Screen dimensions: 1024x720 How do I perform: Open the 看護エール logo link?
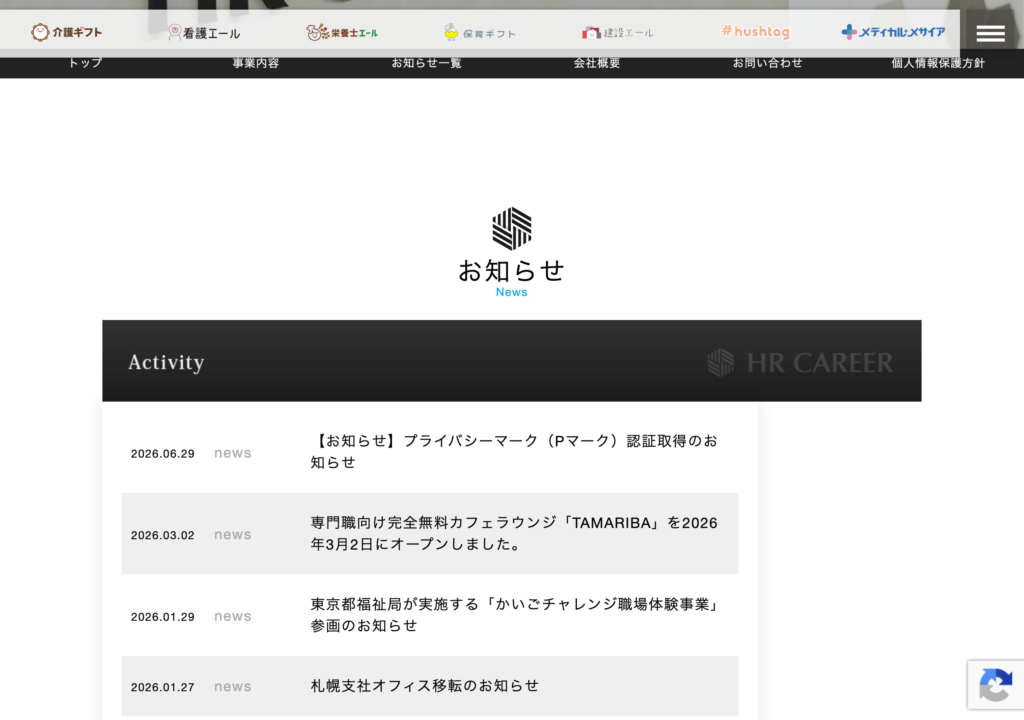pyautogui.click(x=204, y=32)
